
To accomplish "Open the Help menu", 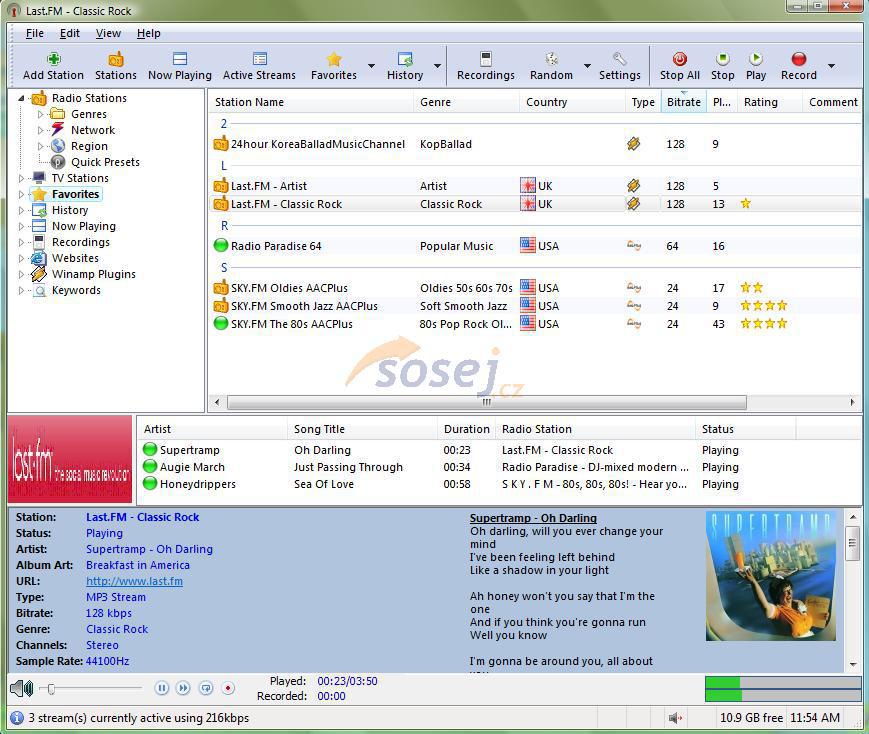I will coord(149,33).
